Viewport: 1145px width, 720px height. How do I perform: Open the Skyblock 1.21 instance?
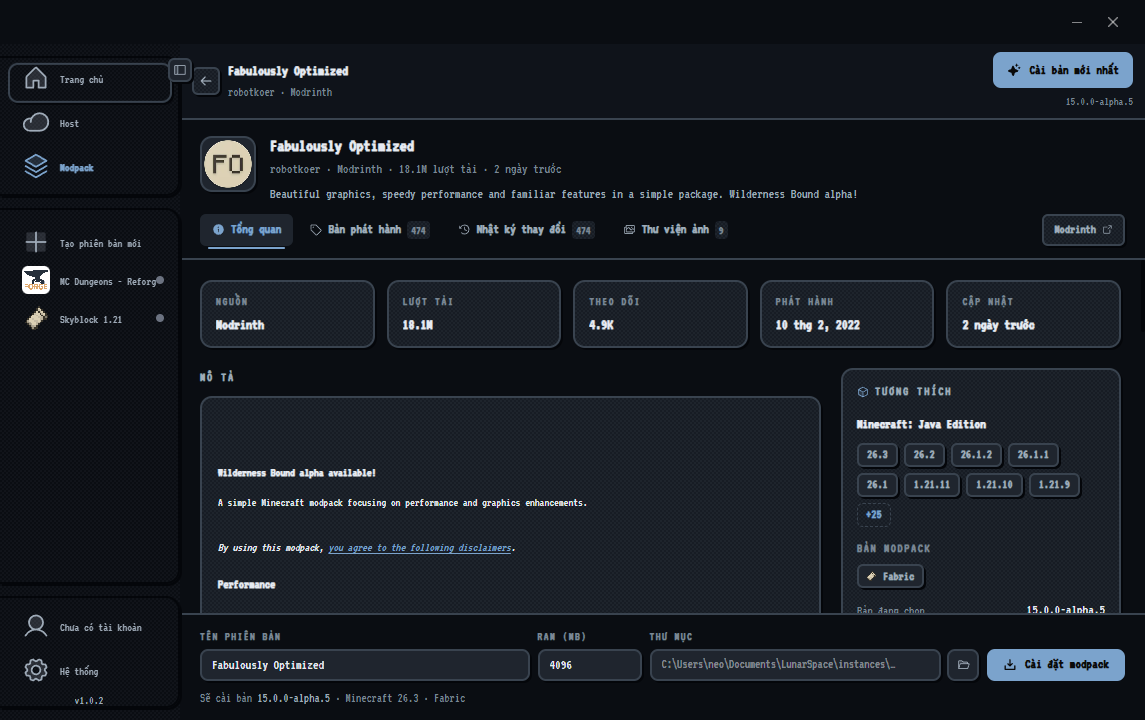click(x=90, y=319)
